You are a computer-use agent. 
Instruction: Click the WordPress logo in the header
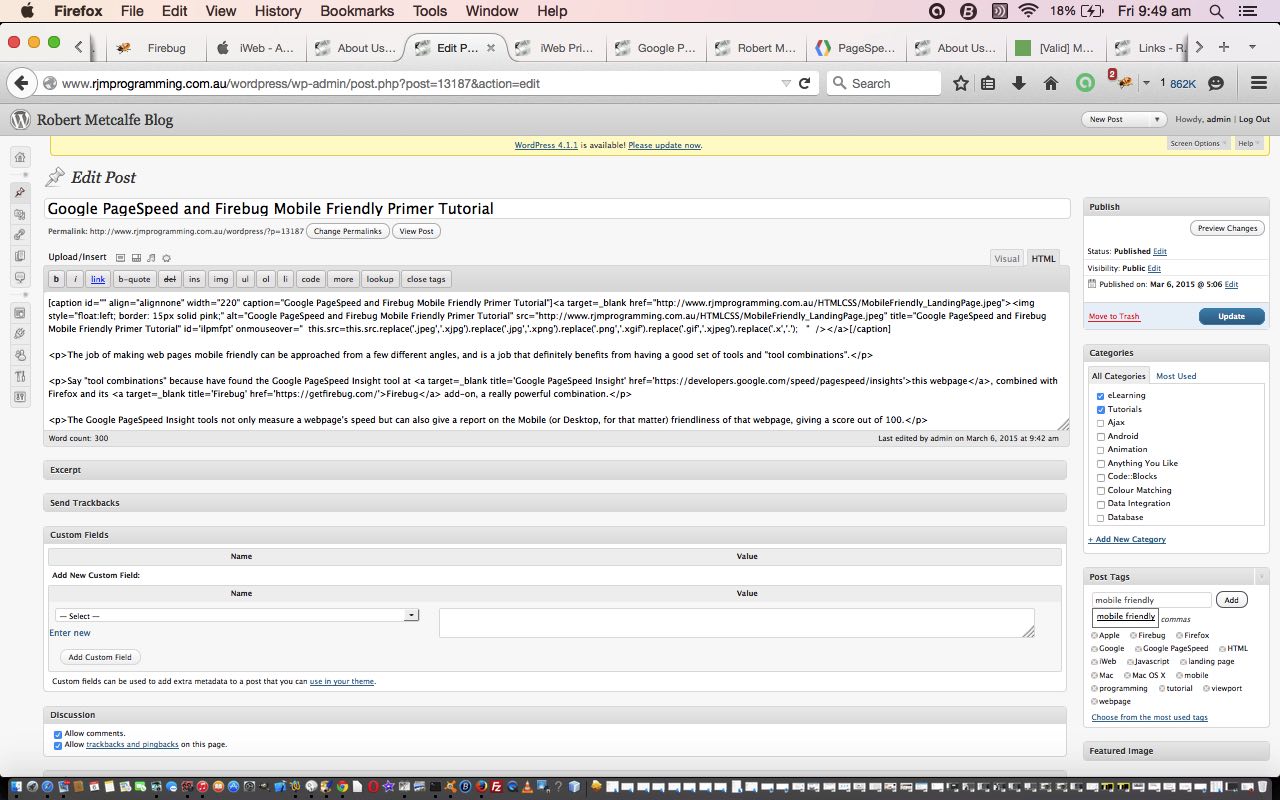point(20,120)
